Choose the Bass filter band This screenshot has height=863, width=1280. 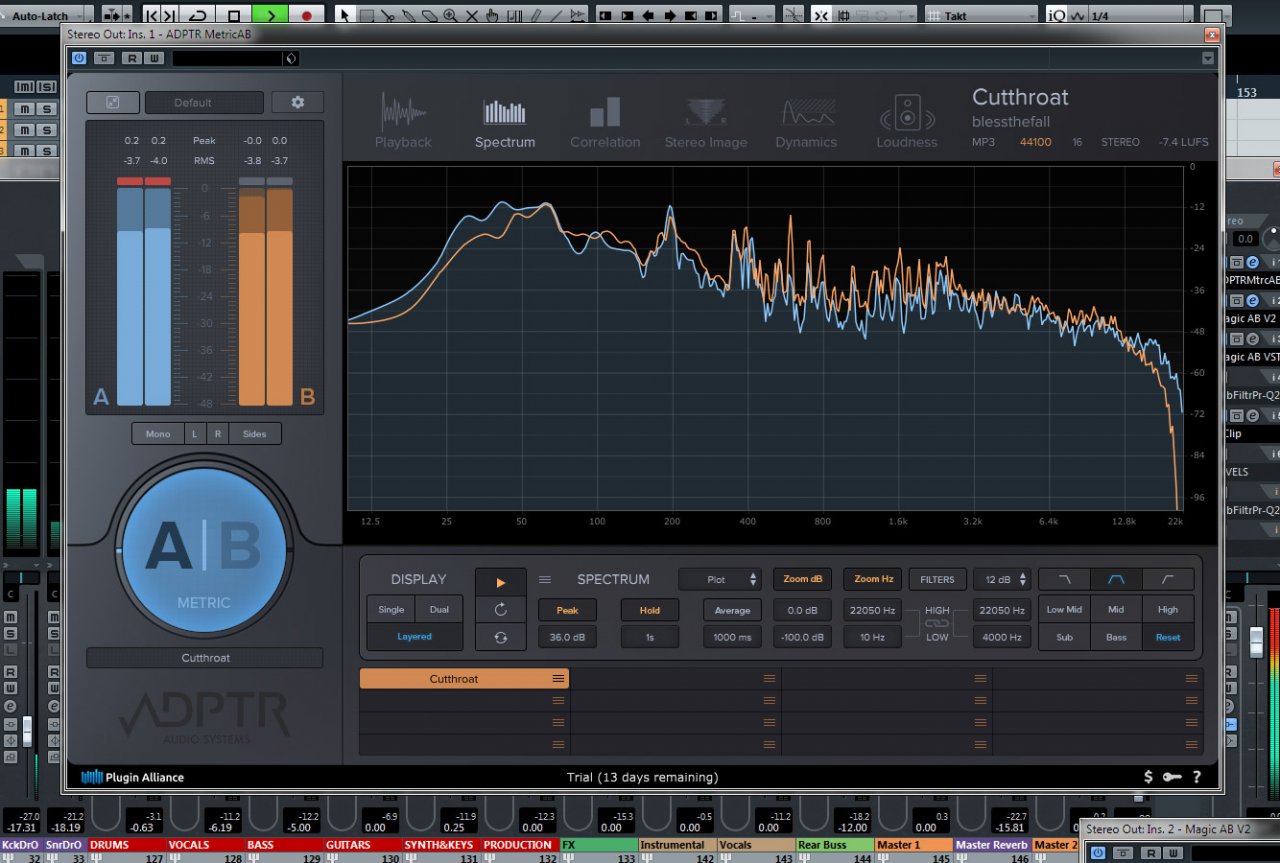coord(1116,637)
